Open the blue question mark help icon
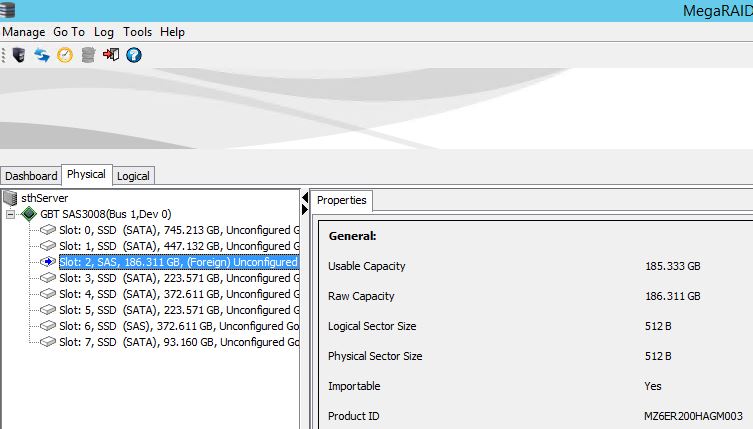The height and width of the screenshot is (429, 753). tap(134, 55)
